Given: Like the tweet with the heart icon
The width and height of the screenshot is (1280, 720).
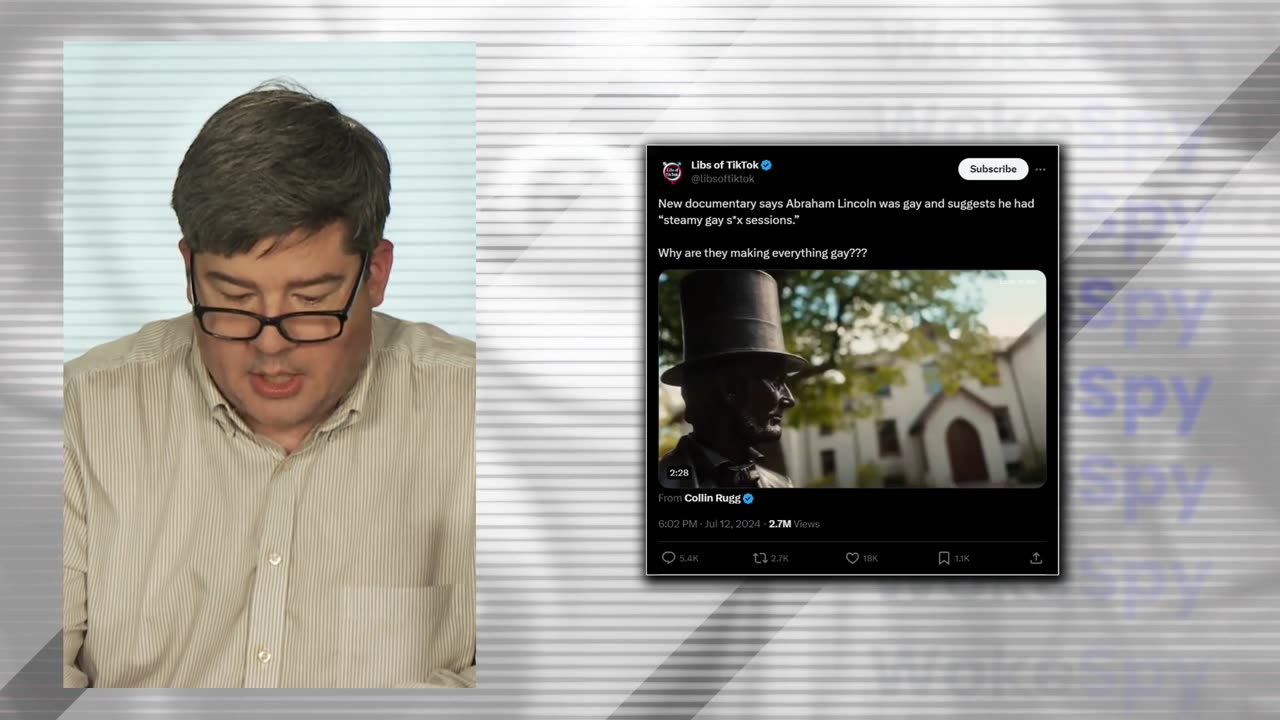Looking at the screenshot, I should point(862,558).
